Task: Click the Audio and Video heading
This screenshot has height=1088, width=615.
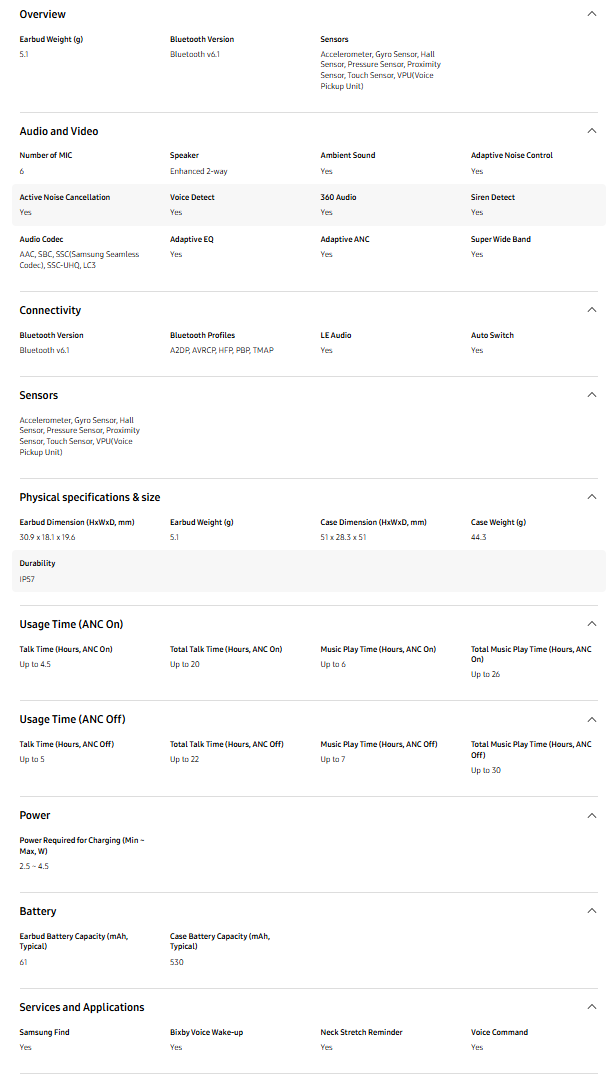Action: 59,131
